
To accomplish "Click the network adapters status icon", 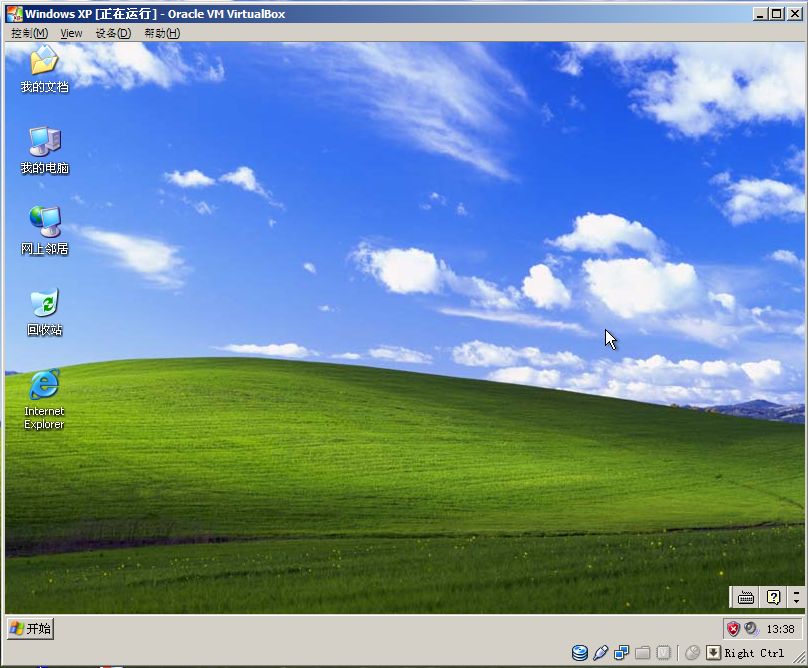I will coord(621,653).
